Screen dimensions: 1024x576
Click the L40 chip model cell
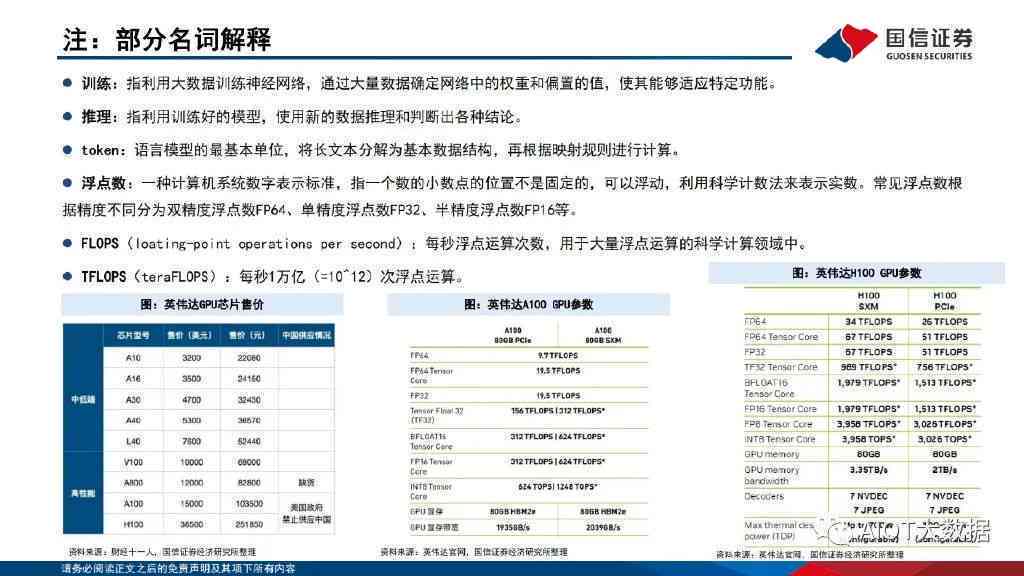click(133, 441)
